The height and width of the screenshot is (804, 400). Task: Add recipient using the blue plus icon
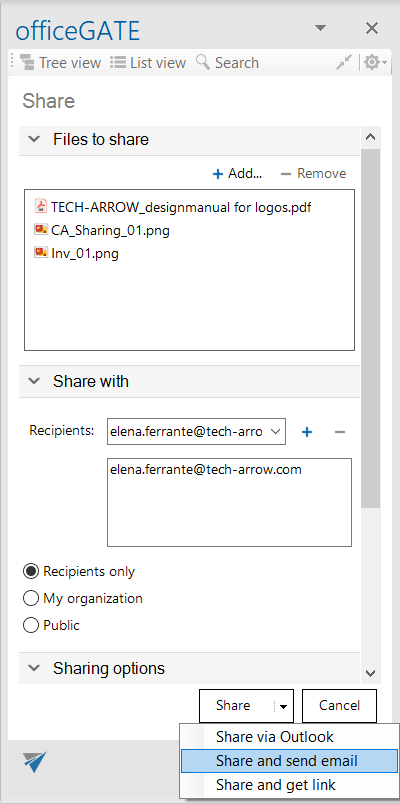(307, 432)
